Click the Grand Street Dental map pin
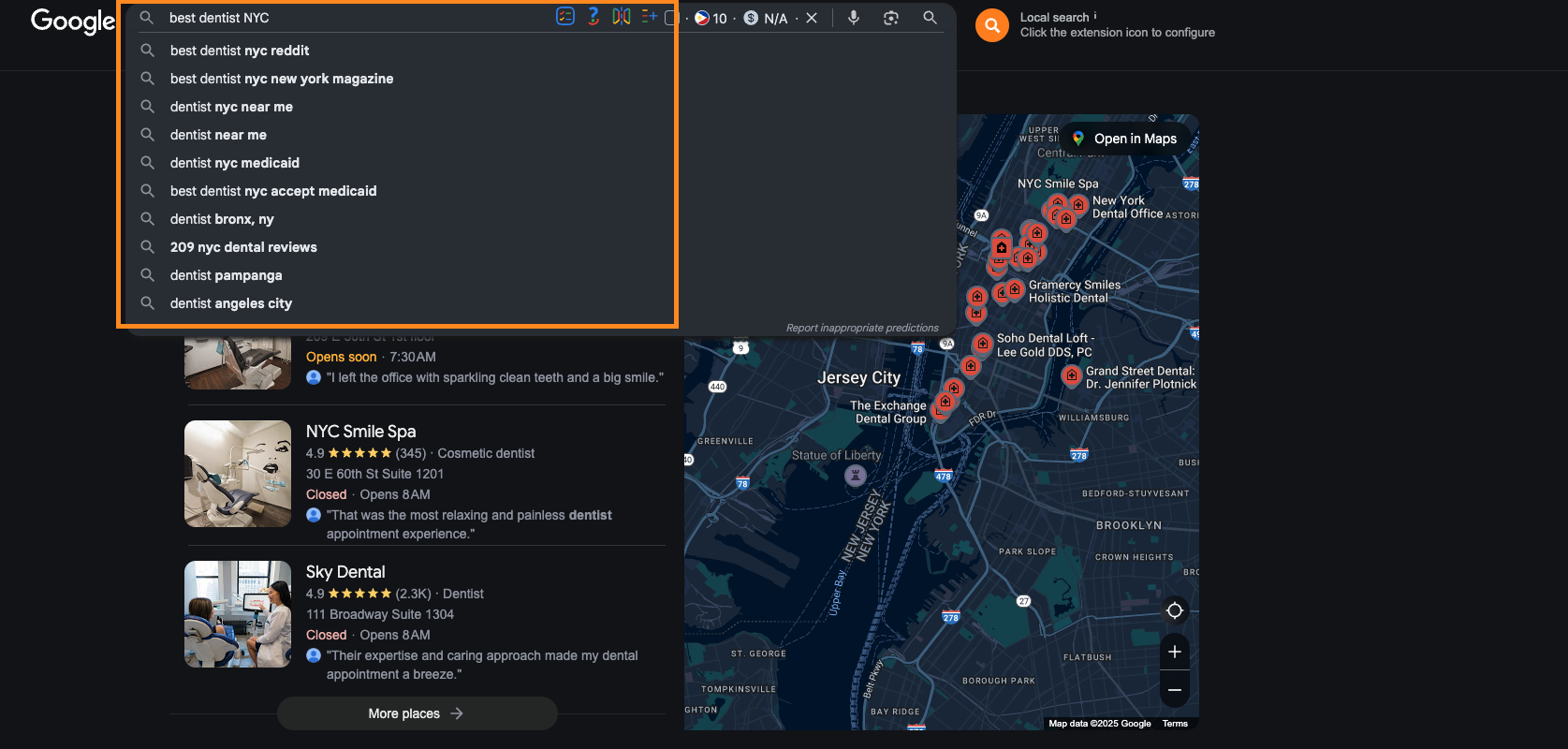This screenshot has width=1568, height=749. coord(1072,375)
